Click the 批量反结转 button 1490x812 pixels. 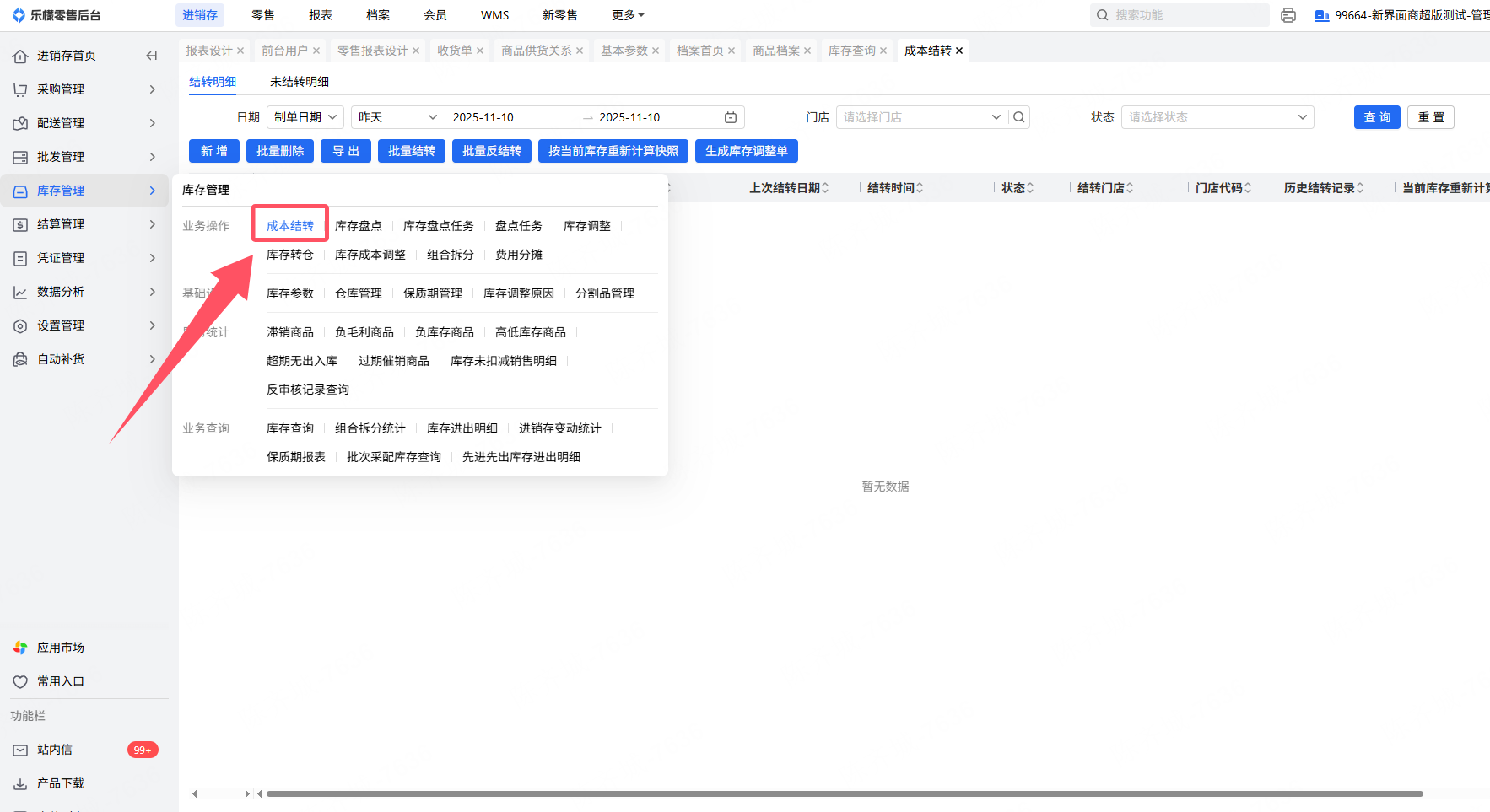tap(492, 151)
